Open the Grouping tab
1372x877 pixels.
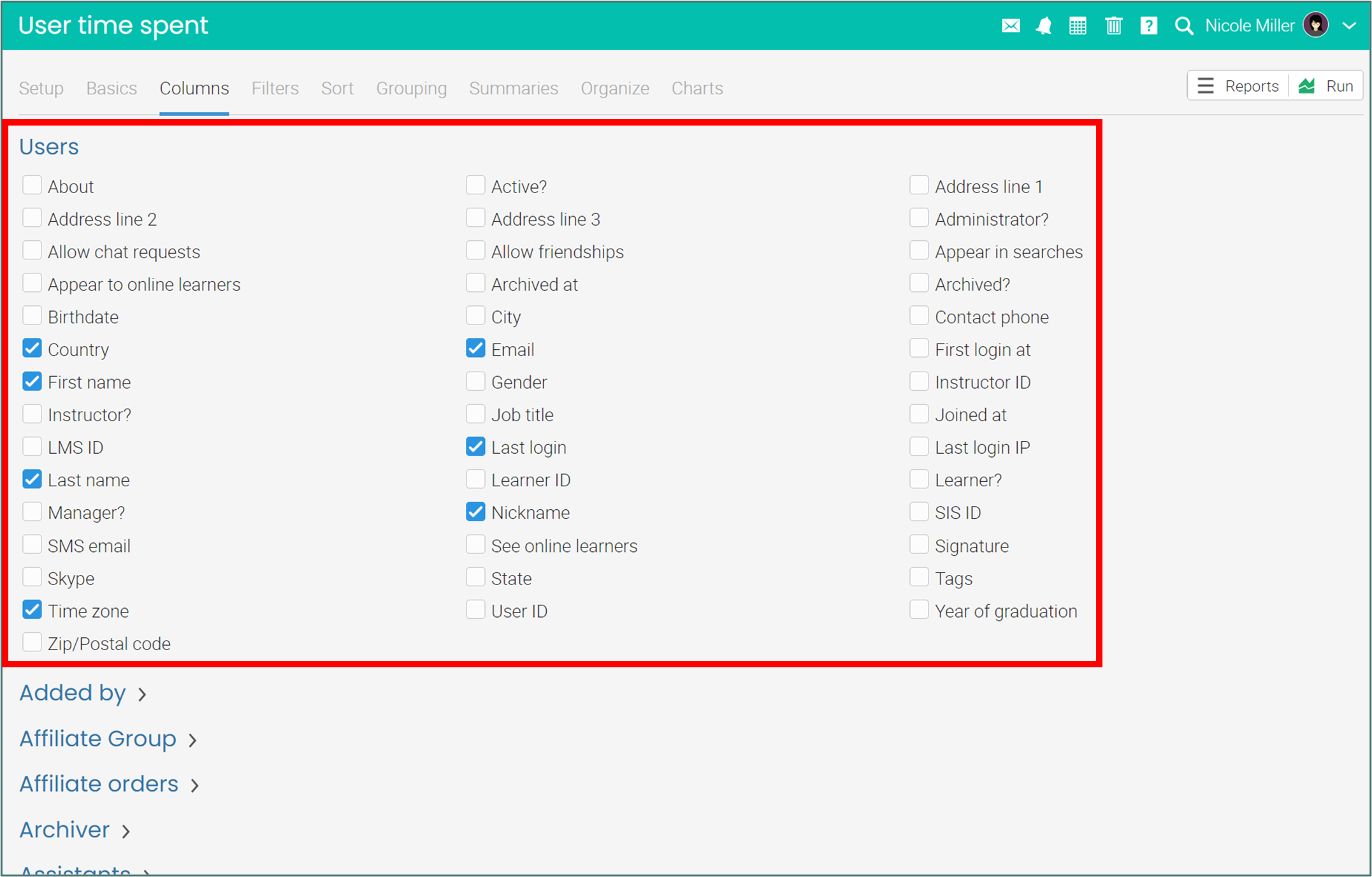411,88
